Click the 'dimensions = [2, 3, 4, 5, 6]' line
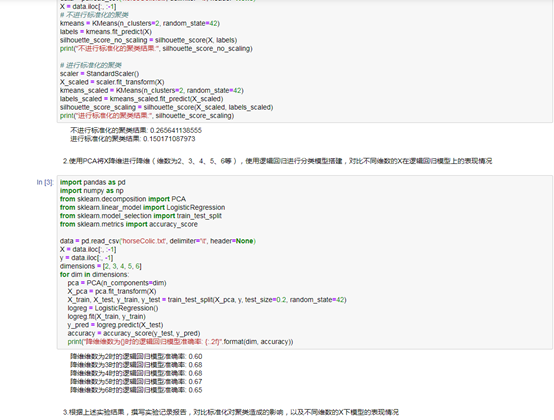Viewport: 554px width, 420px height. (101, 266)
